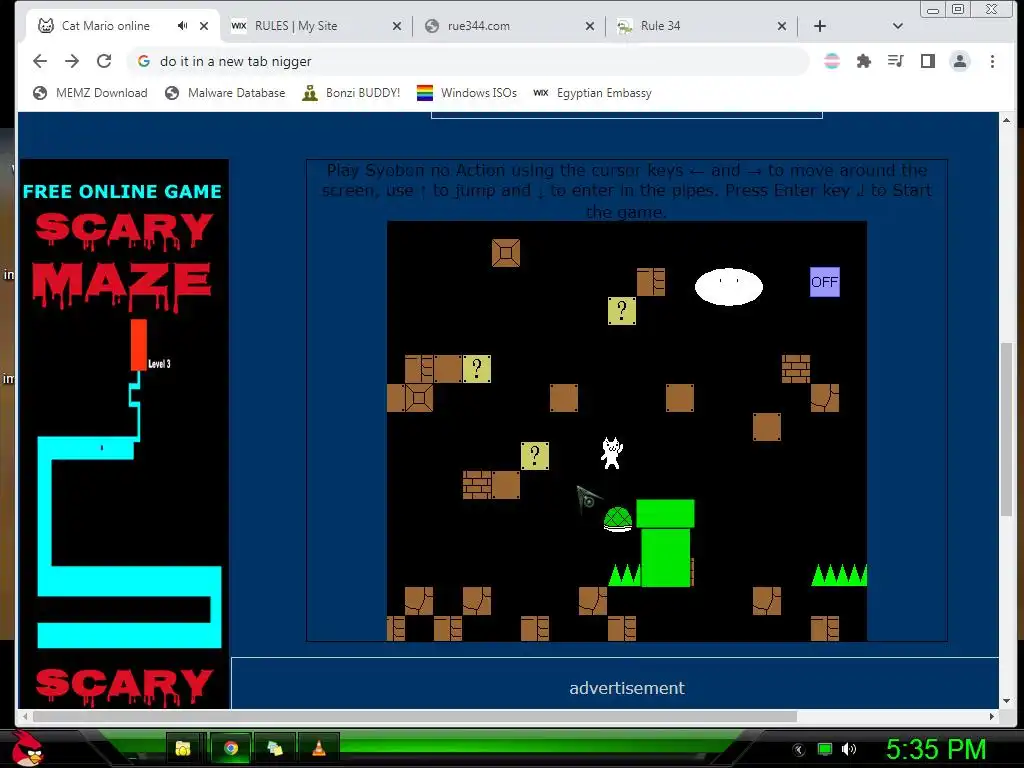Screen dimensions: 1024x768
Task: Click the white cloud in the game
Action: tap(729, 287)
